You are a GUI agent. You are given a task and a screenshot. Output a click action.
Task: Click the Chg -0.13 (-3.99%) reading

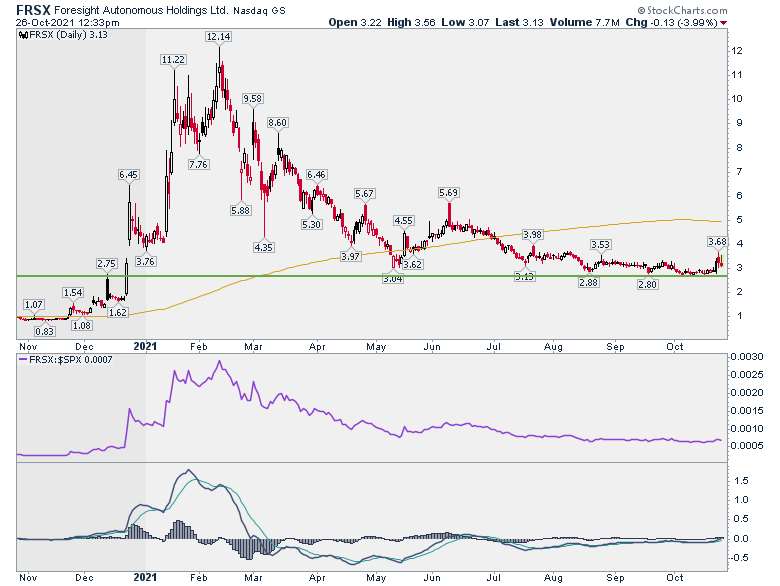[671, 22]
